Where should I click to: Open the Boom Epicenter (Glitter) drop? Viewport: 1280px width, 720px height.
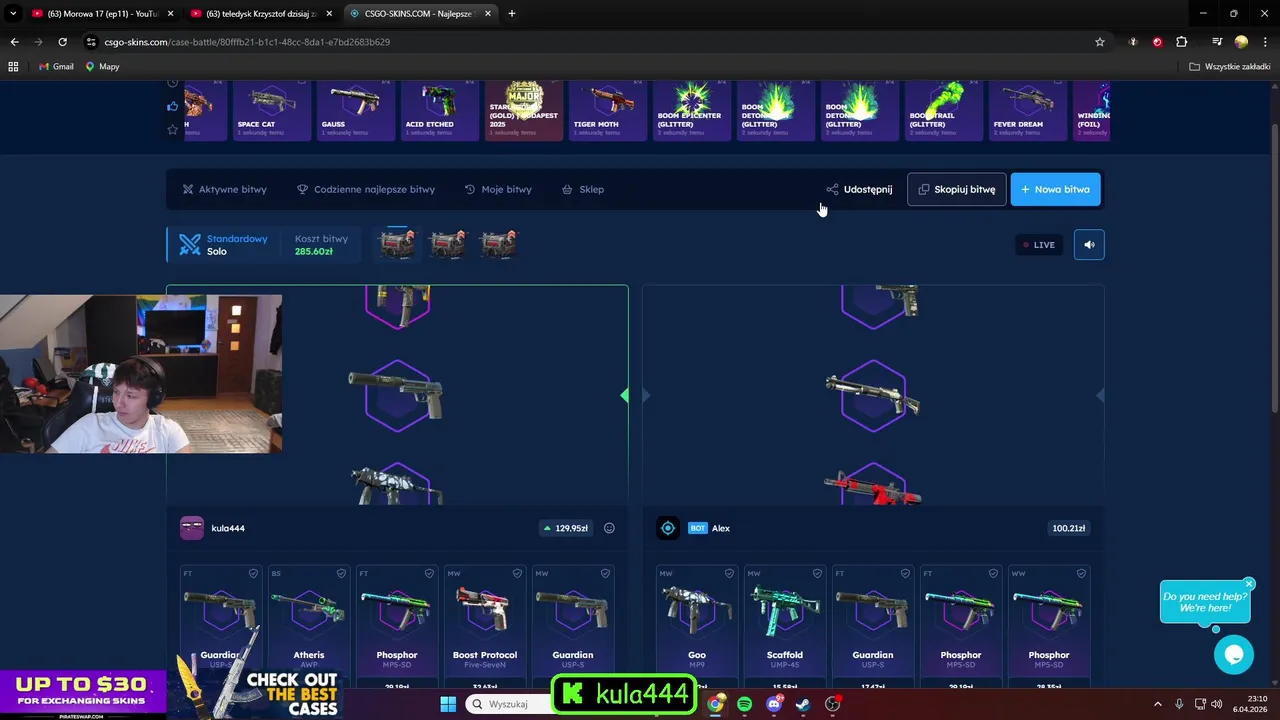[691, 110]
